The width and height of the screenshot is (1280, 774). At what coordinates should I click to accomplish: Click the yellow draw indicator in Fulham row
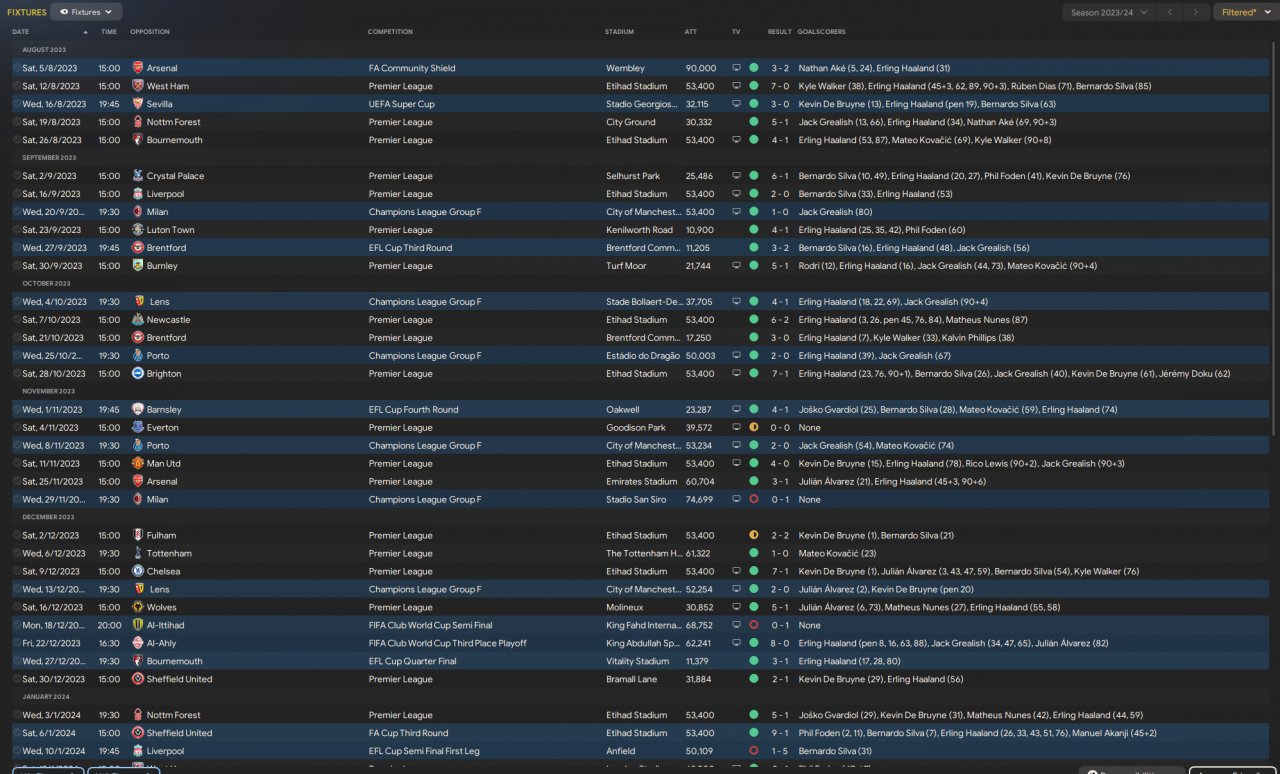point(753,536)
